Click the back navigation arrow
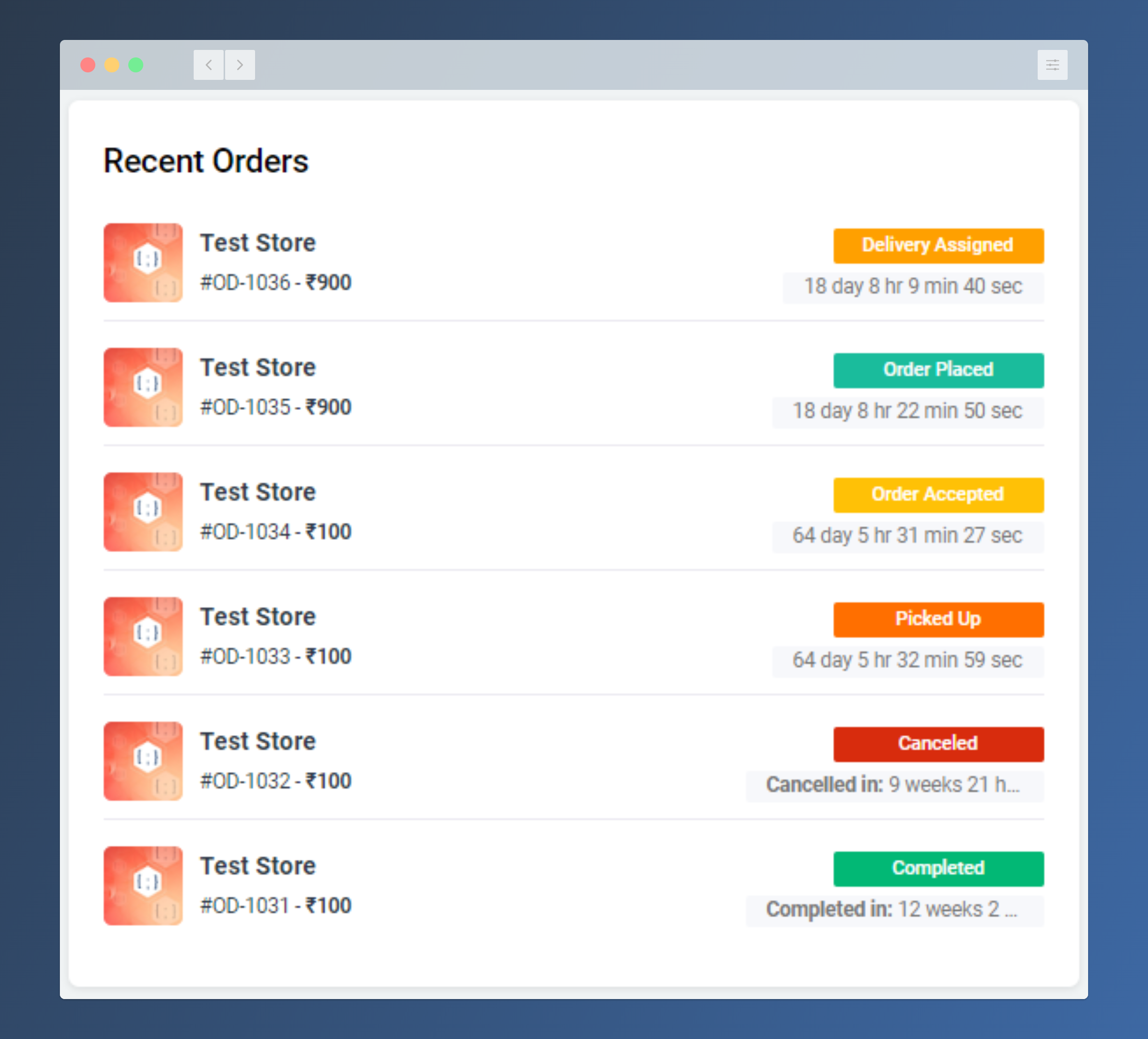 pyautogui.click(x=209, y=65)
